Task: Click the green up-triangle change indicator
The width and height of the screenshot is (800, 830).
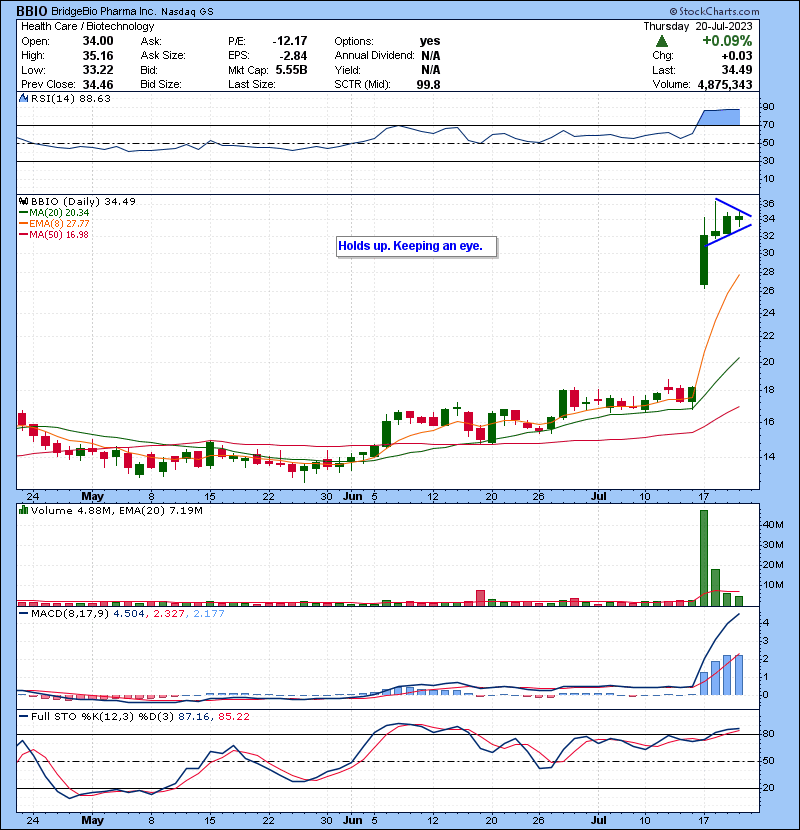Action: point(661,41)
